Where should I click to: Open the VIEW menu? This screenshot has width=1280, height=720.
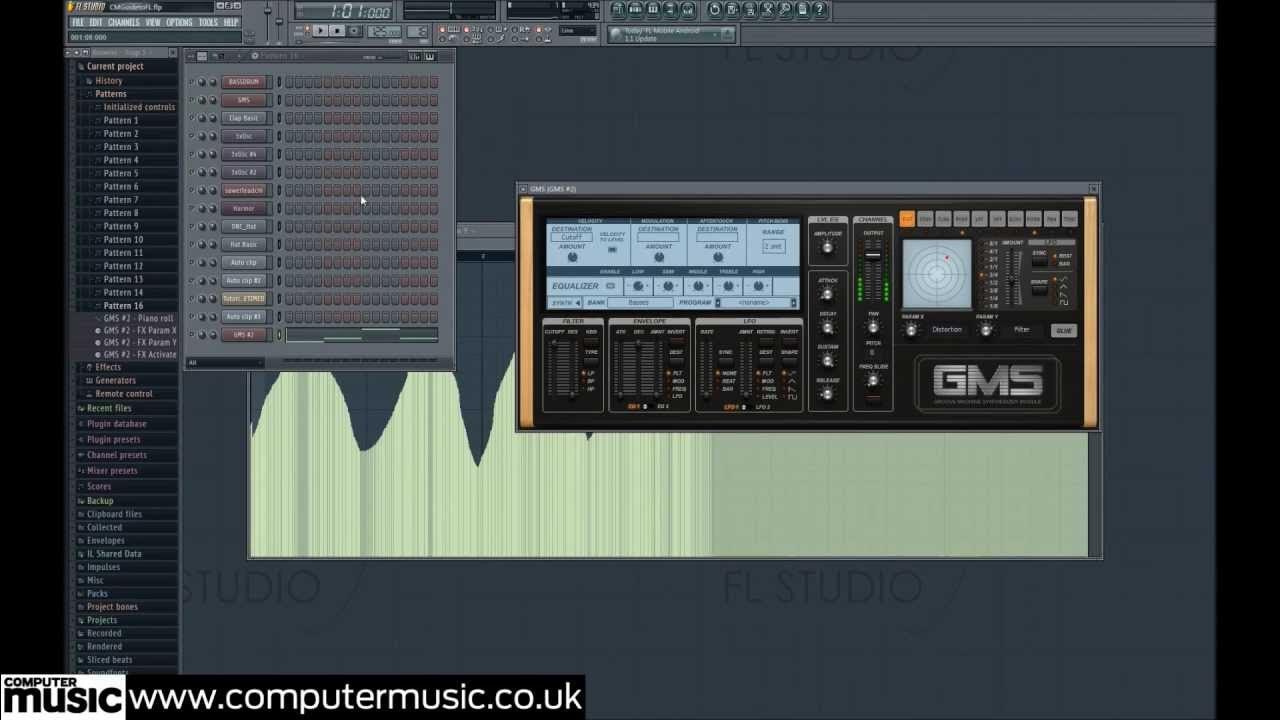153,22
